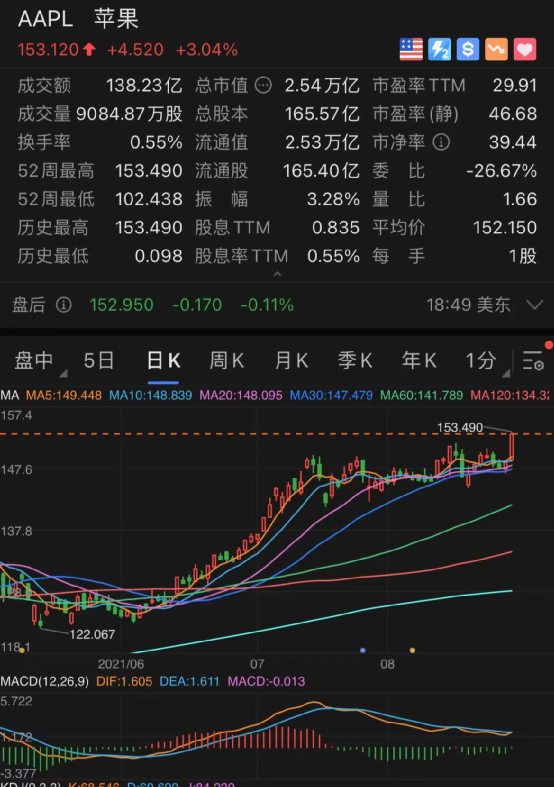Tap the latest red candlestick on chart
This screenshot has width=554, height=787.
point(512,446)
